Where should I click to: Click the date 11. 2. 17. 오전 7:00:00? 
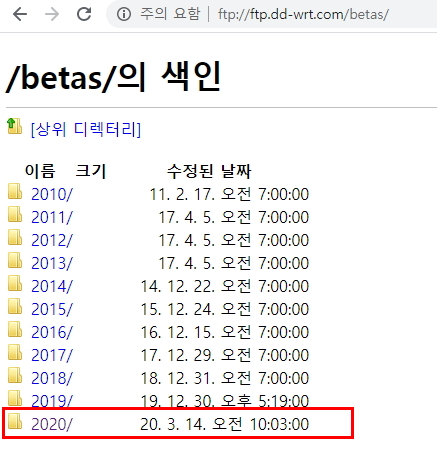click(x=229, y=194)
